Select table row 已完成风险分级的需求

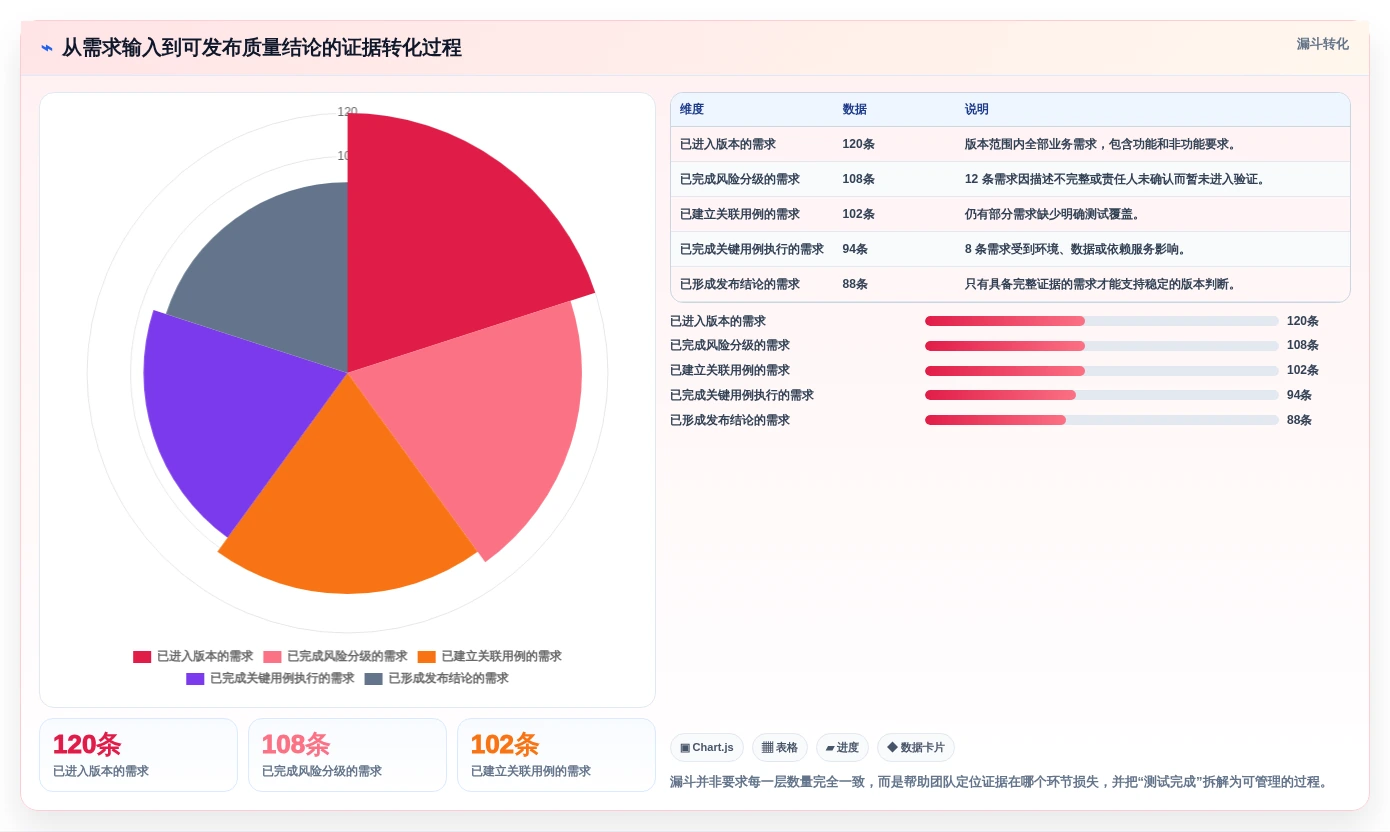(x=1010, y=179)
